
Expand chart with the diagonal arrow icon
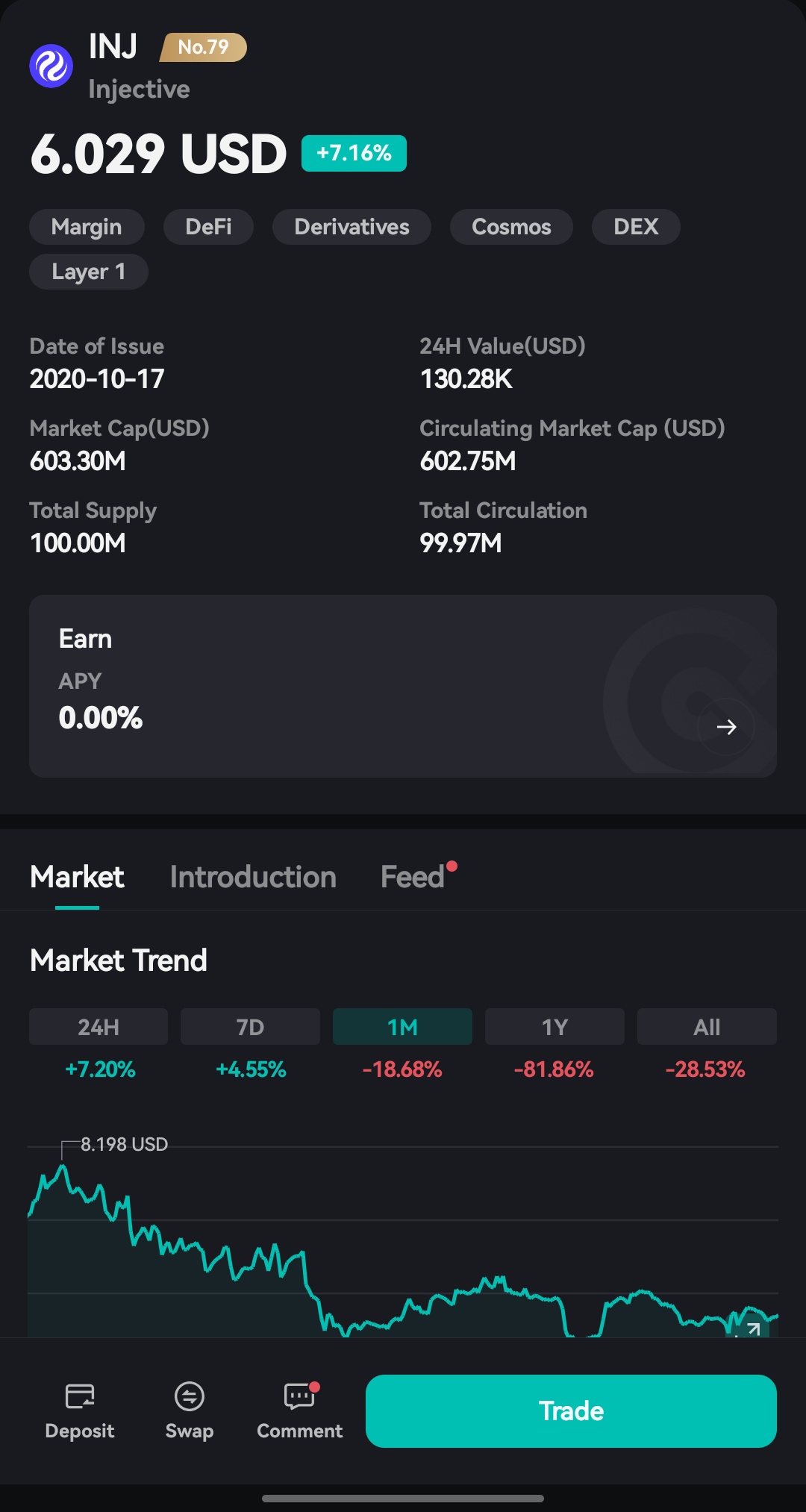[753, 1329]
